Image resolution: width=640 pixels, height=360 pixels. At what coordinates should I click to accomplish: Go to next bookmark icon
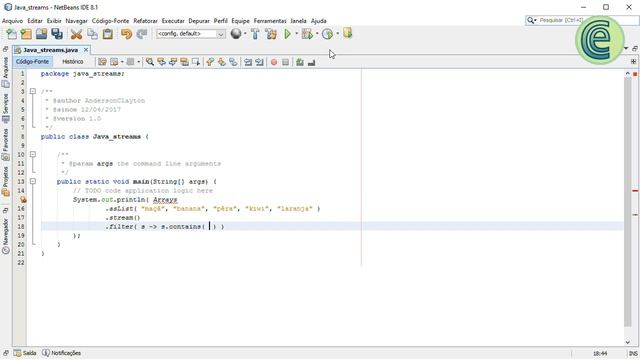pos(221,62)
